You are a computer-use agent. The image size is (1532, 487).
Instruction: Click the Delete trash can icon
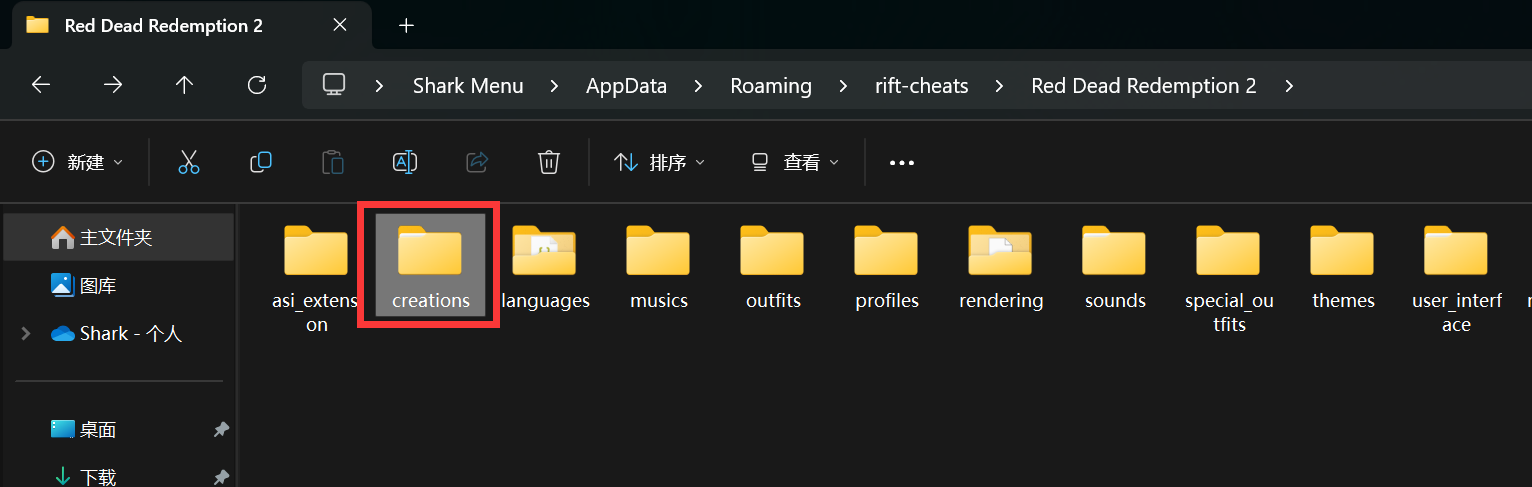click(548, 162)
